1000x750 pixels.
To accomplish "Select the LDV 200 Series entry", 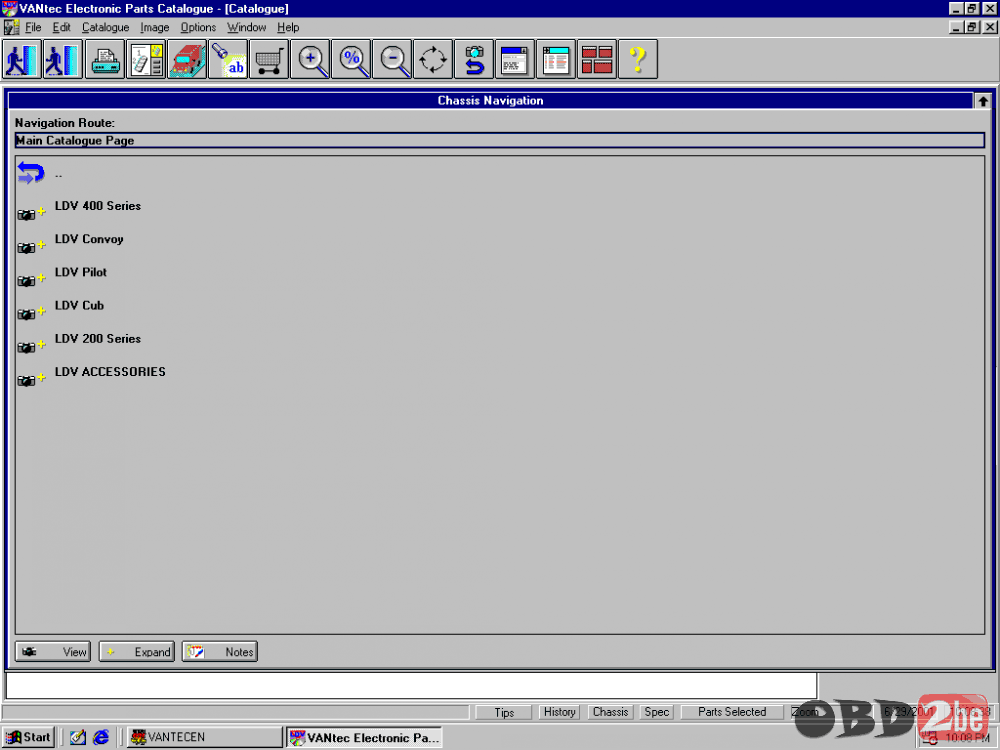I will point(98,339).
